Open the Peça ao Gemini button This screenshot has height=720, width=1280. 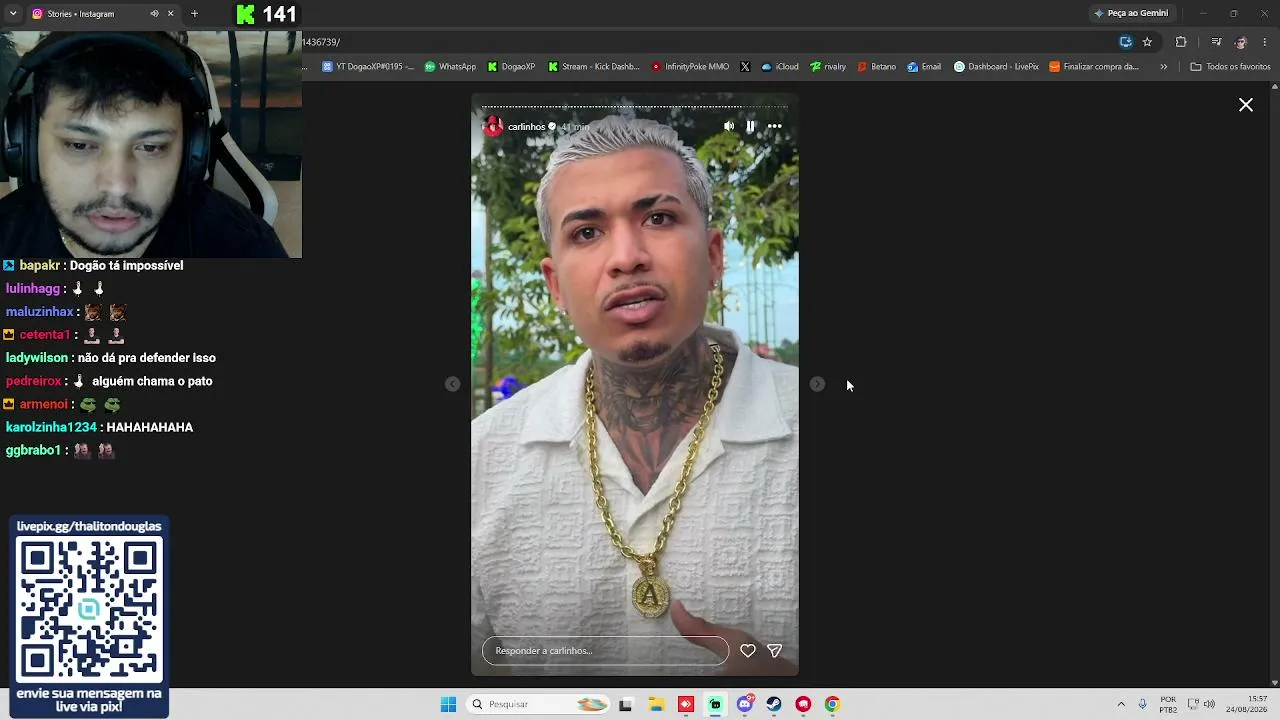[x=1131, y=13]
